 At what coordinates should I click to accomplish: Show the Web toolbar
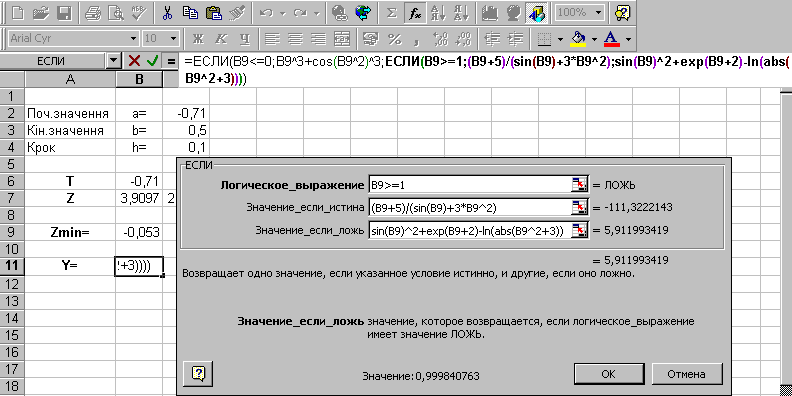tap(362, 13)
